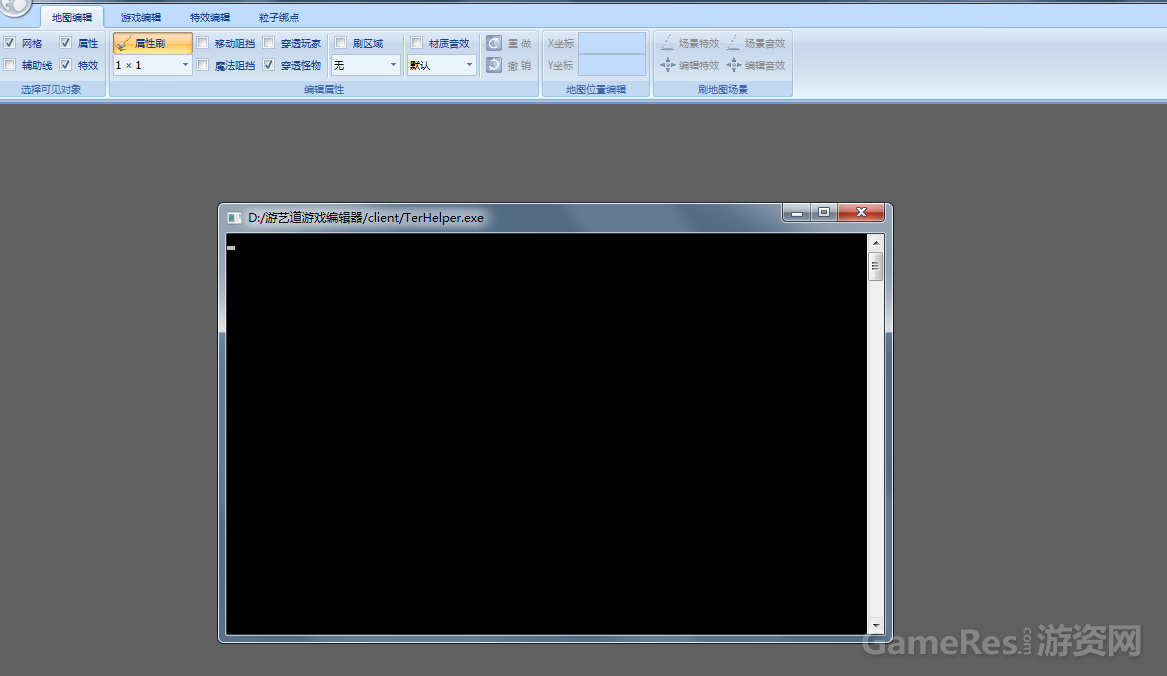Screen dimensions: 1167x676
Task: Select the 场景特效 brush icon
Action: pos(668,43)
